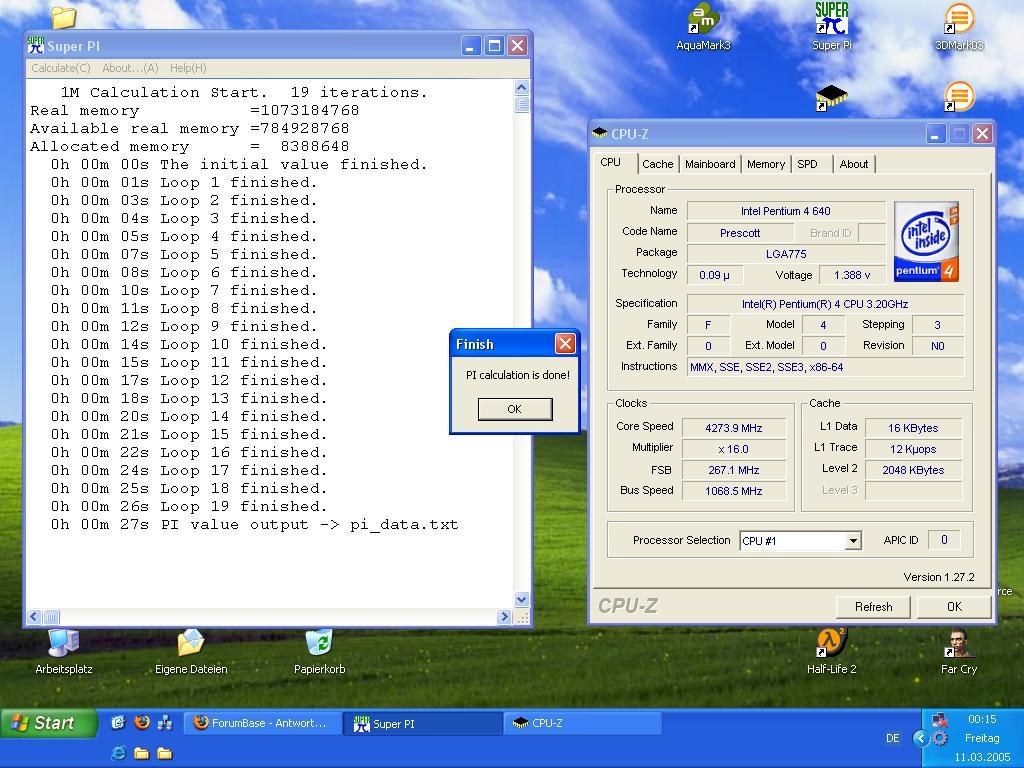
Task: Click the Super PI title bar icon
Action: [x=35, y=45]
